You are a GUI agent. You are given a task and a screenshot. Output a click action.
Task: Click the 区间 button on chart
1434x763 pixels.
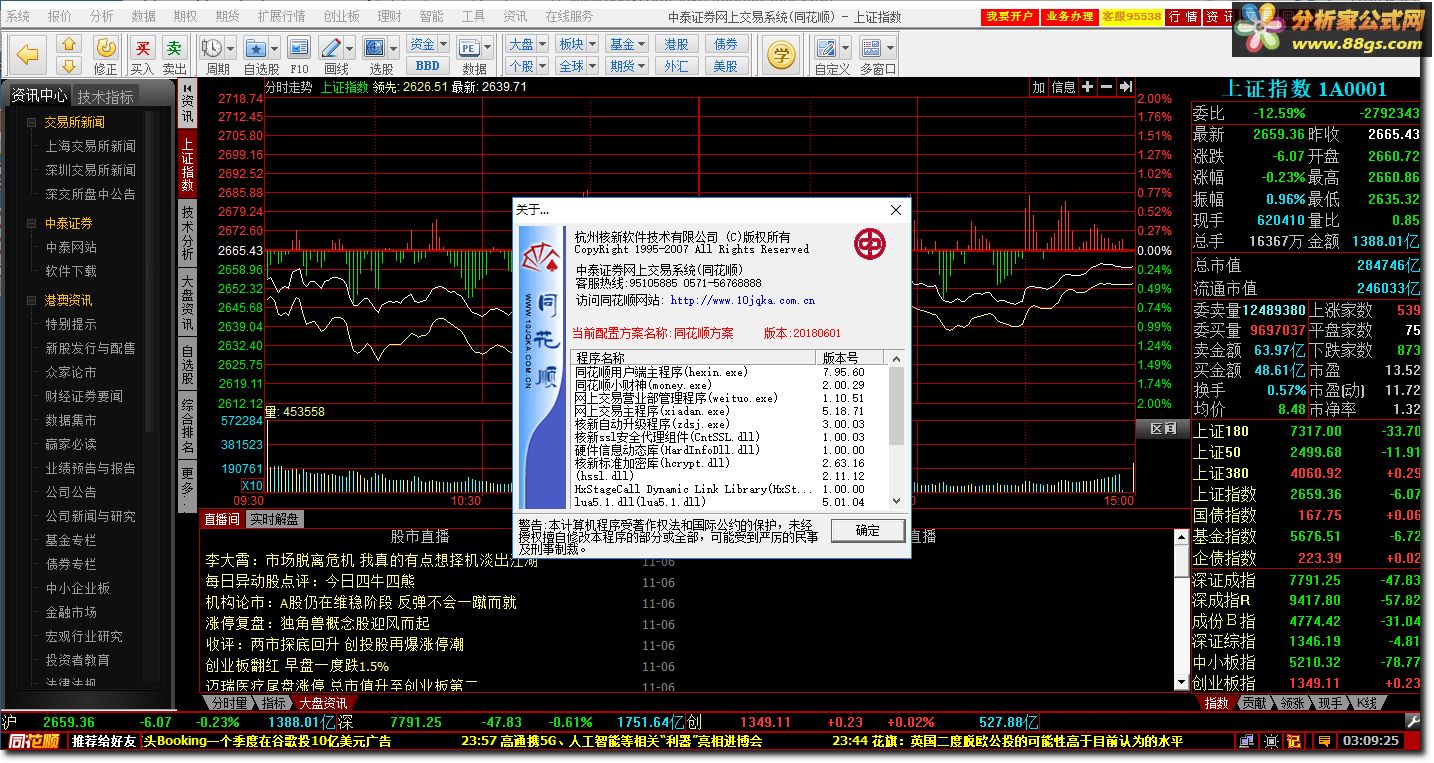click(1162, 428)
